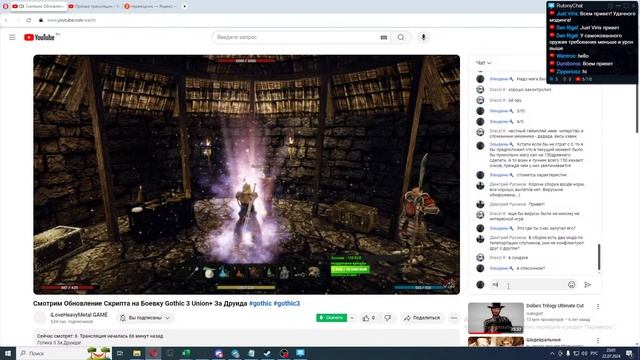Open the on-screen keyboard icon in search
The width and height of the screenshot is (640, 360).
[x=384, y=37]
